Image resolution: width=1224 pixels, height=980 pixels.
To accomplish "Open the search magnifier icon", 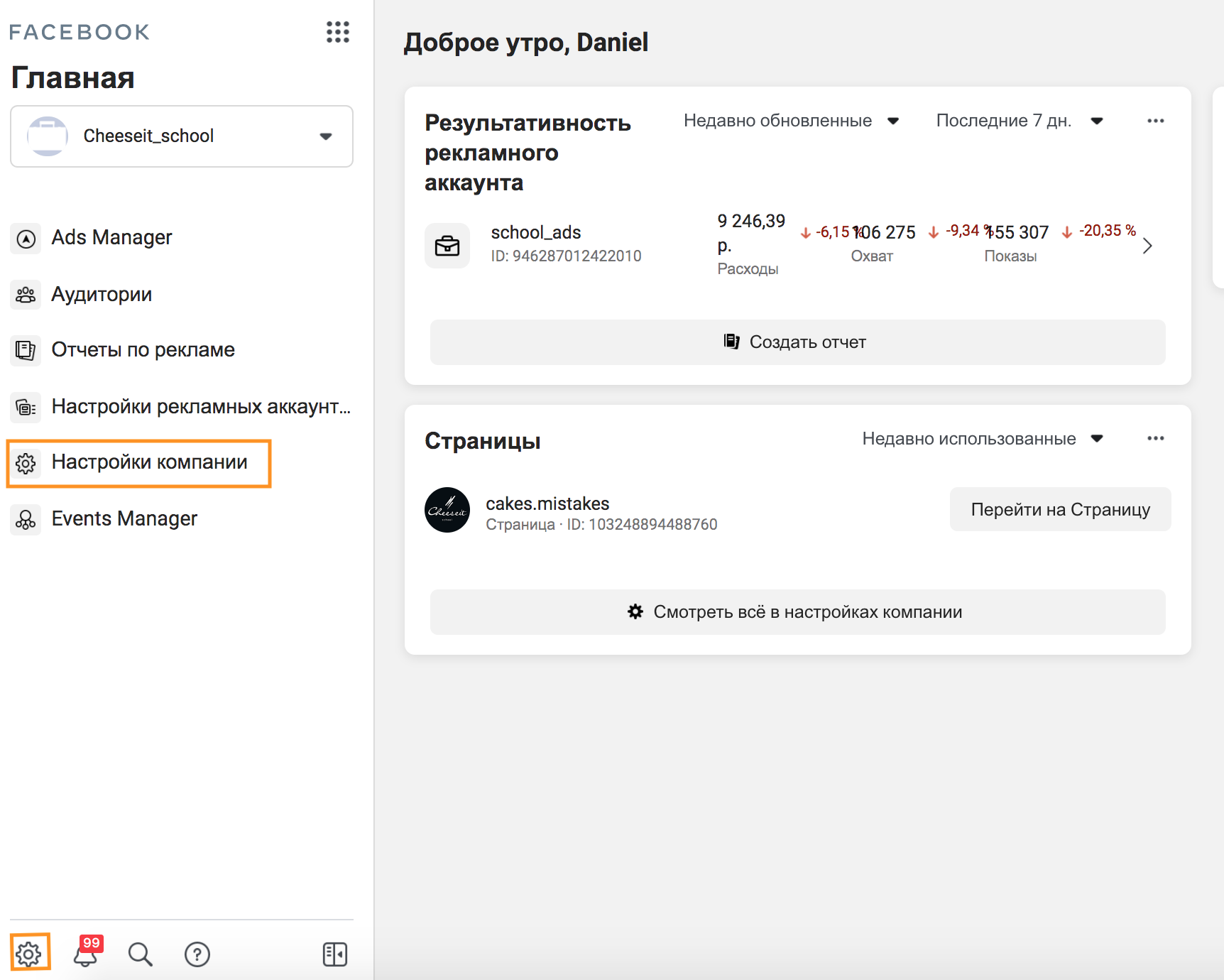I will tap(141, 954).
